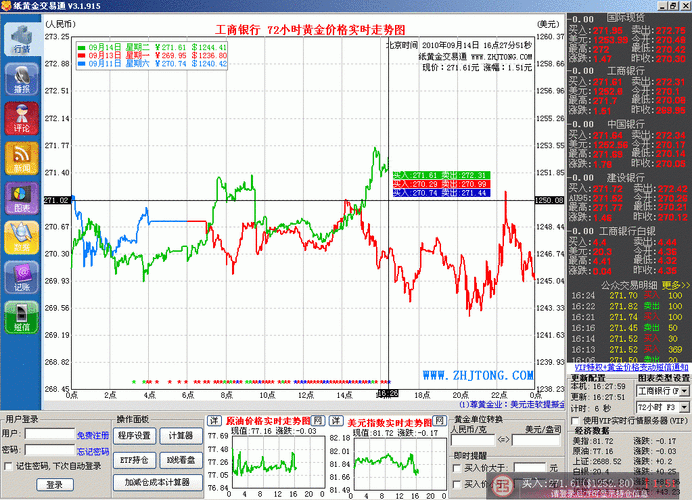Follow the 免费注册 free registration link

point(93,436)
